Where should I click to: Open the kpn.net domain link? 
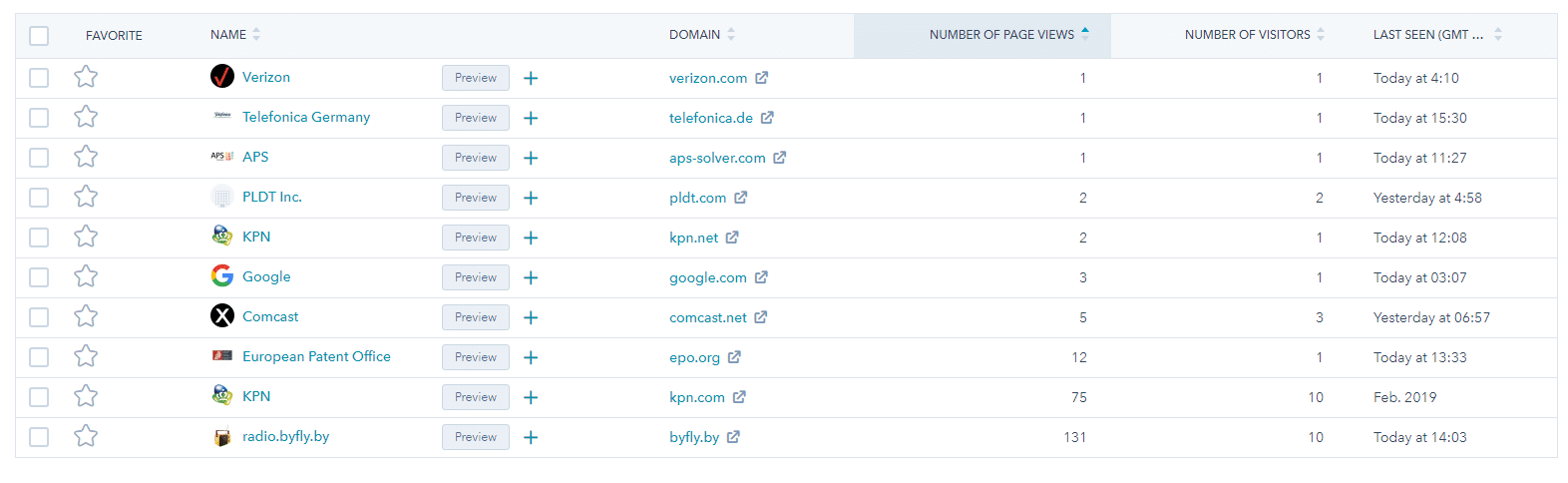coord(694,238)
